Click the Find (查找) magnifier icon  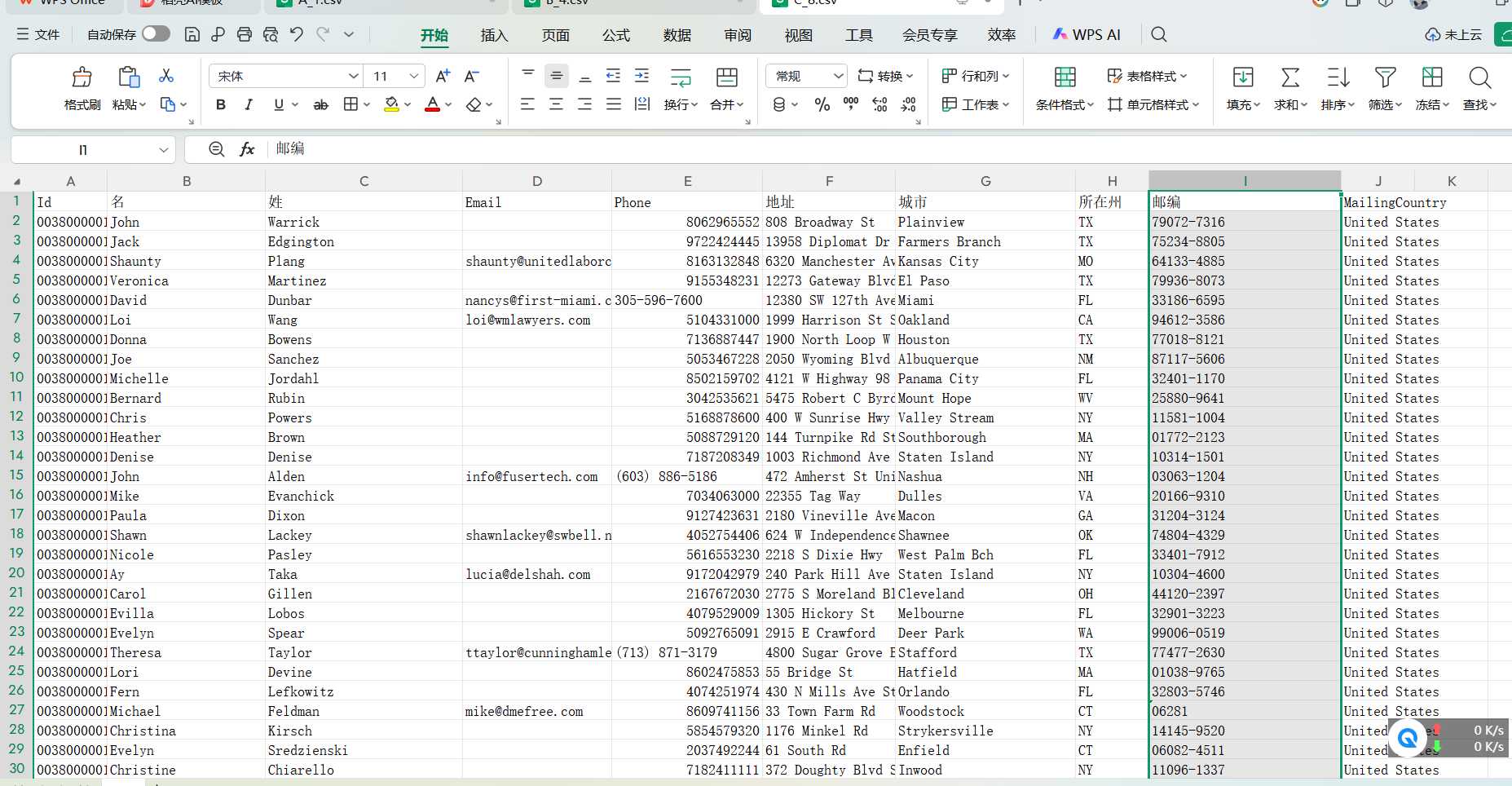click(x=1479, y=77)
